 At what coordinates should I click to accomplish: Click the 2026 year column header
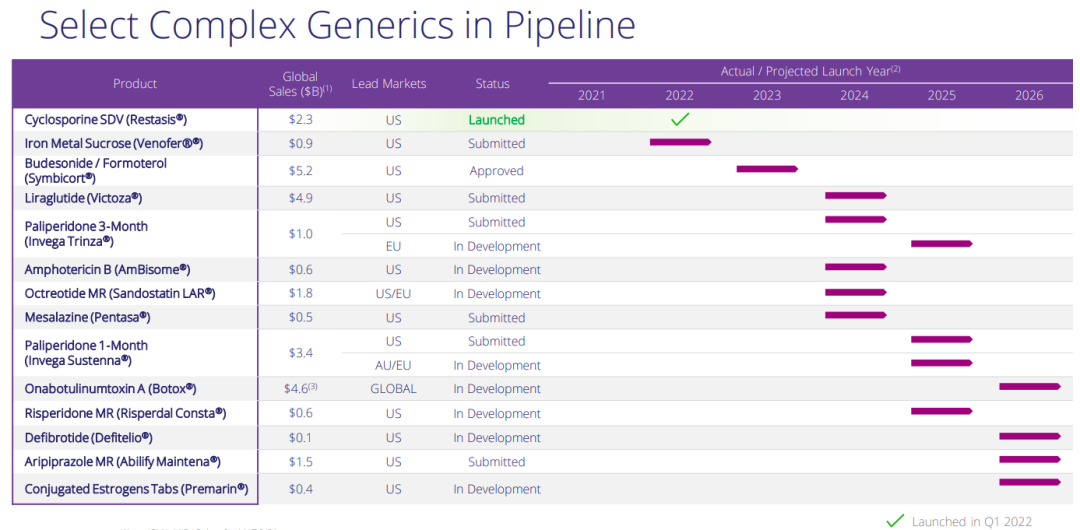pyautogui.click(x=1029, y=96)
